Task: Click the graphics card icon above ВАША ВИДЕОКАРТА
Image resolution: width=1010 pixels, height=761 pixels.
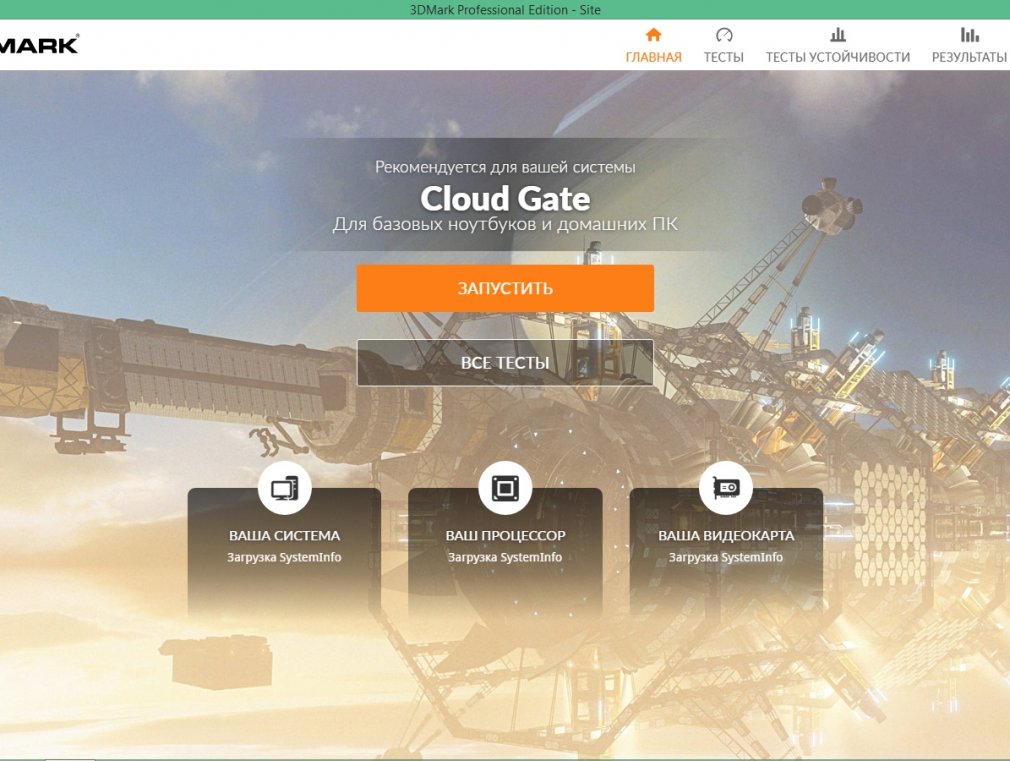Action: pyautogui.click(x=726, y=488)
